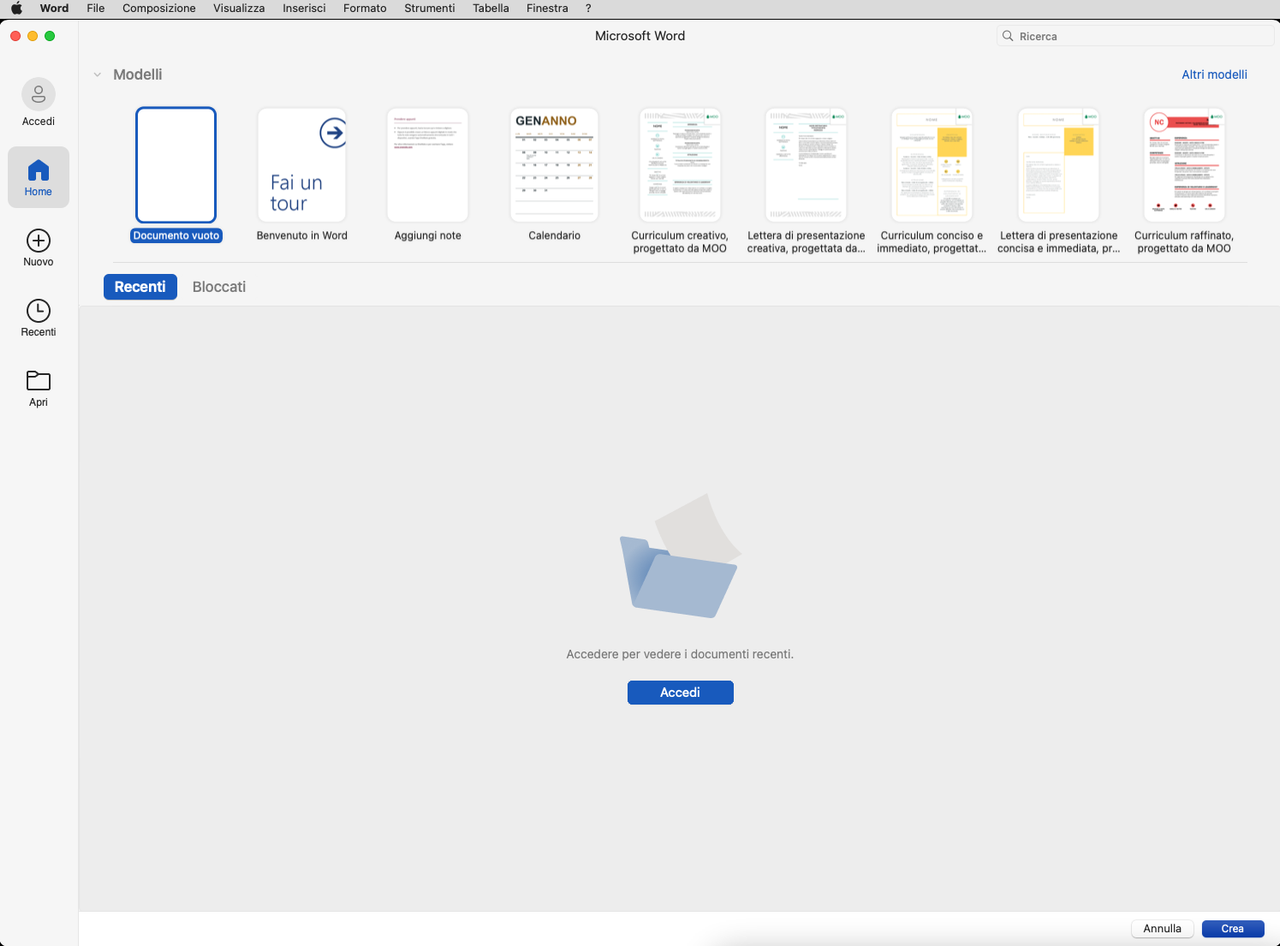Focus the Ricerca search field
The height and width of the screenshot is (946, 1280).
(x=1135, y=36)
